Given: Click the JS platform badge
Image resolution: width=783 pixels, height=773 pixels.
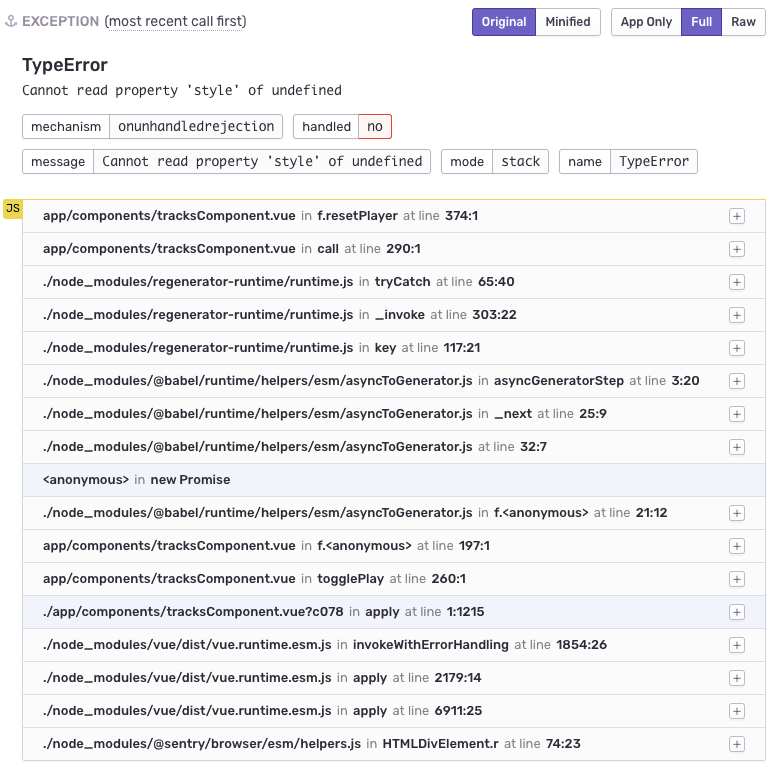Looking at the screenshot, I should (13, 209).
